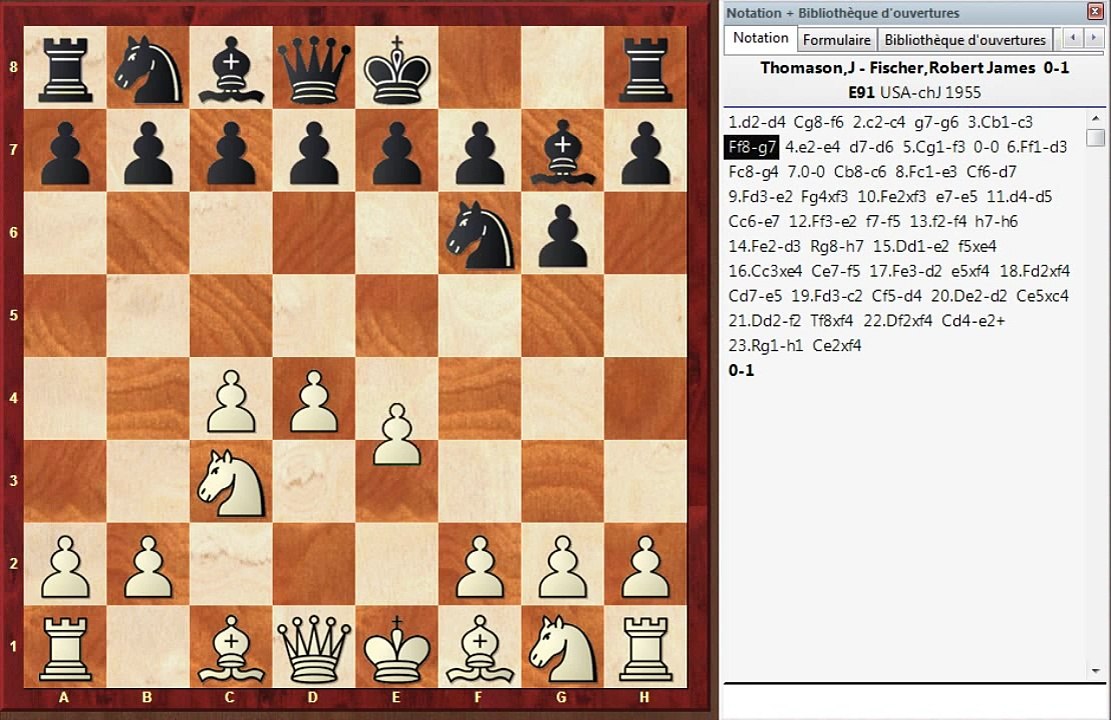1111x720 pixels.
Task: Click the notation scrollbar thumb
Action: pyautogui.click(x=1095, y=137)
